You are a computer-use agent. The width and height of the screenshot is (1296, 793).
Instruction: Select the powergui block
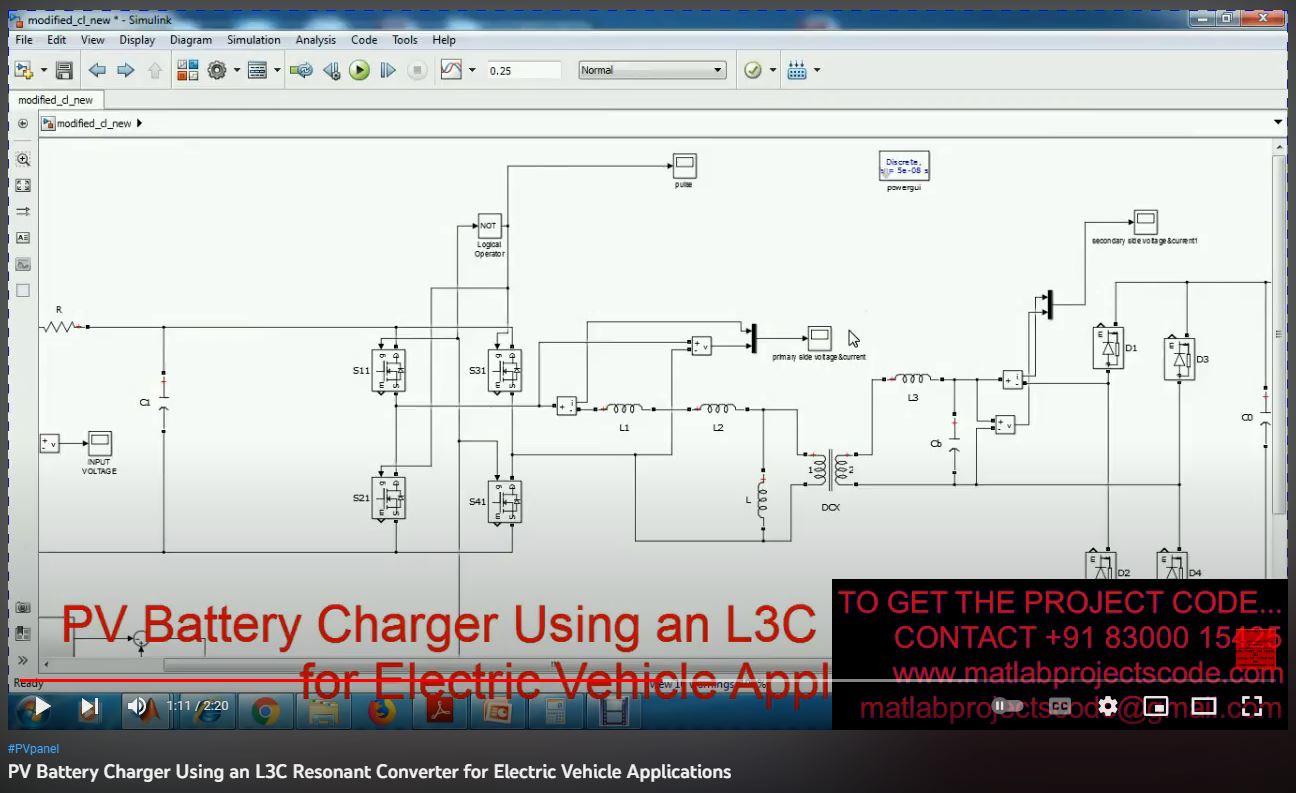tap(904, 166)
